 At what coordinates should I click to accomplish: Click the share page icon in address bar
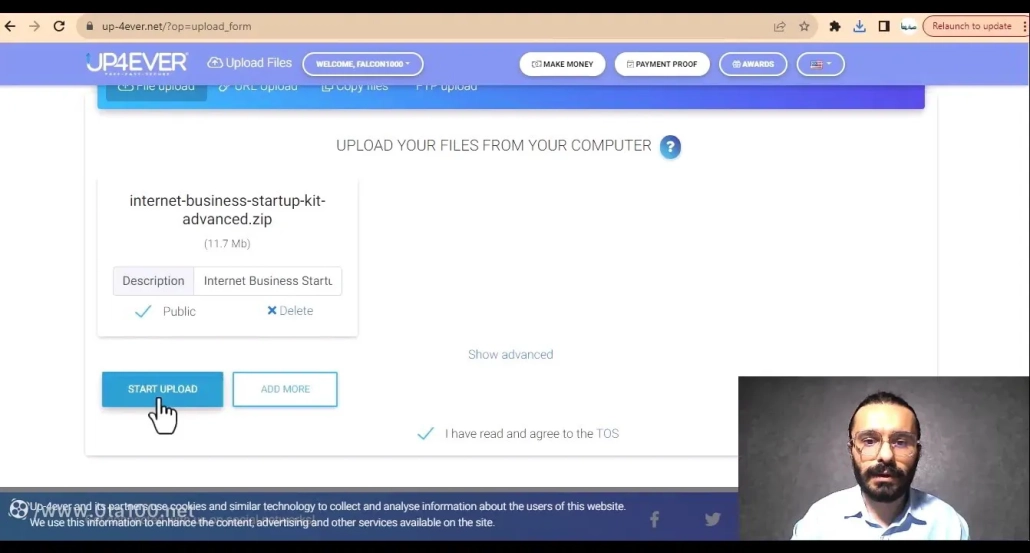(779, 27)
